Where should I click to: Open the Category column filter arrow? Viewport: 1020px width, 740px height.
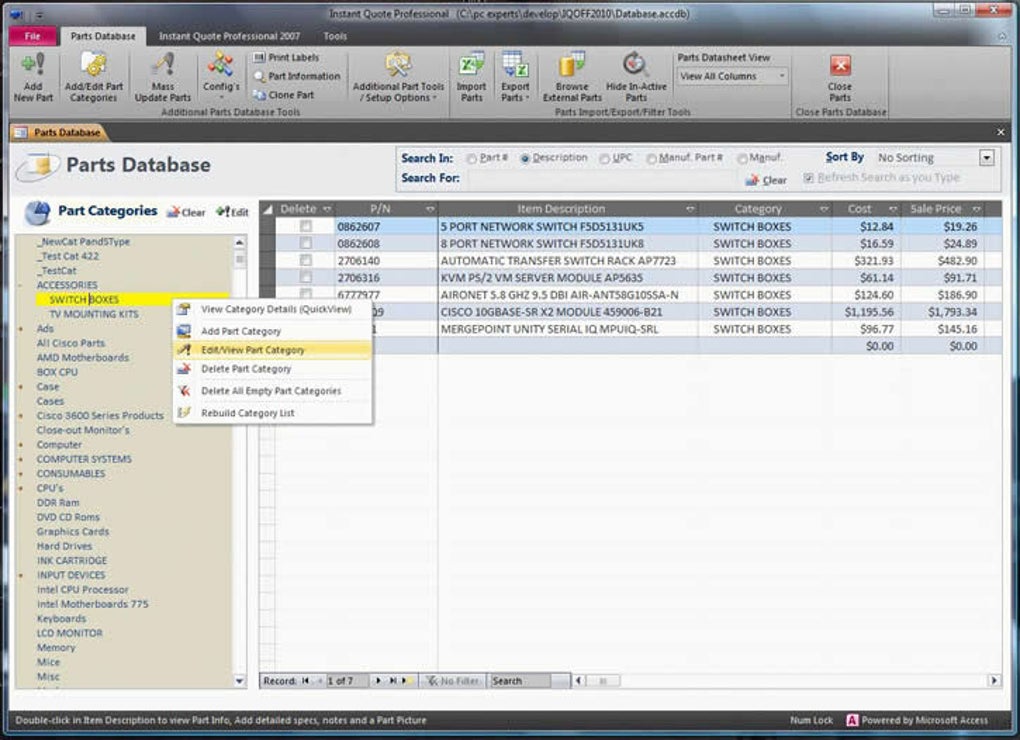coord(824,209)
